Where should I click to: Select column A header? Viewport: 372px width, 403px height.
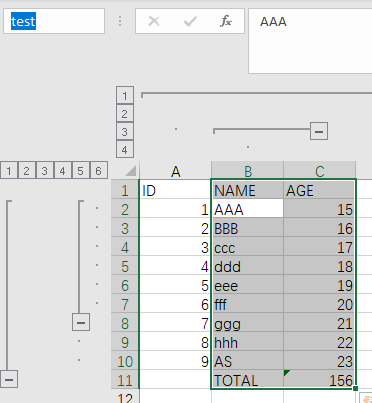tap(175, 171)
